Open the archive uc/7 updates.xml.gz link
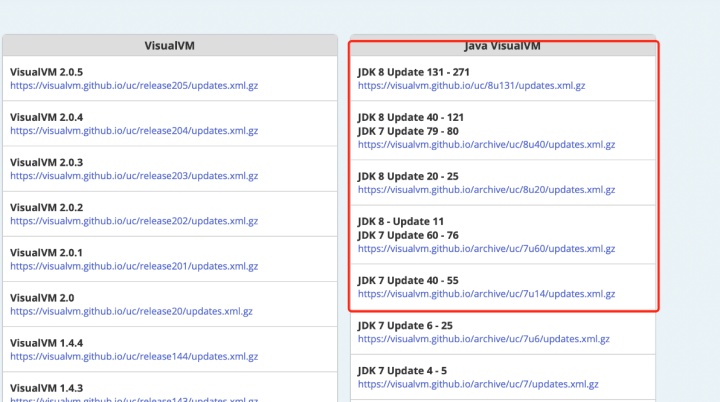Screen dimensions: 720x402 pos(478,384)
